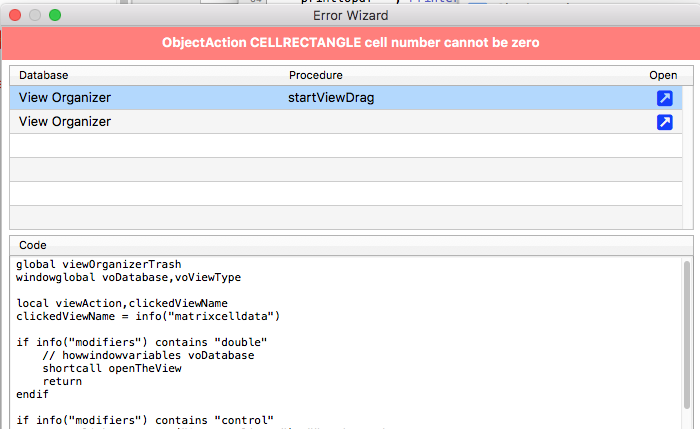Screen dimensions: 700x429
Task: Click the code pane vertical scrollbar
Action: pos(687,335)
